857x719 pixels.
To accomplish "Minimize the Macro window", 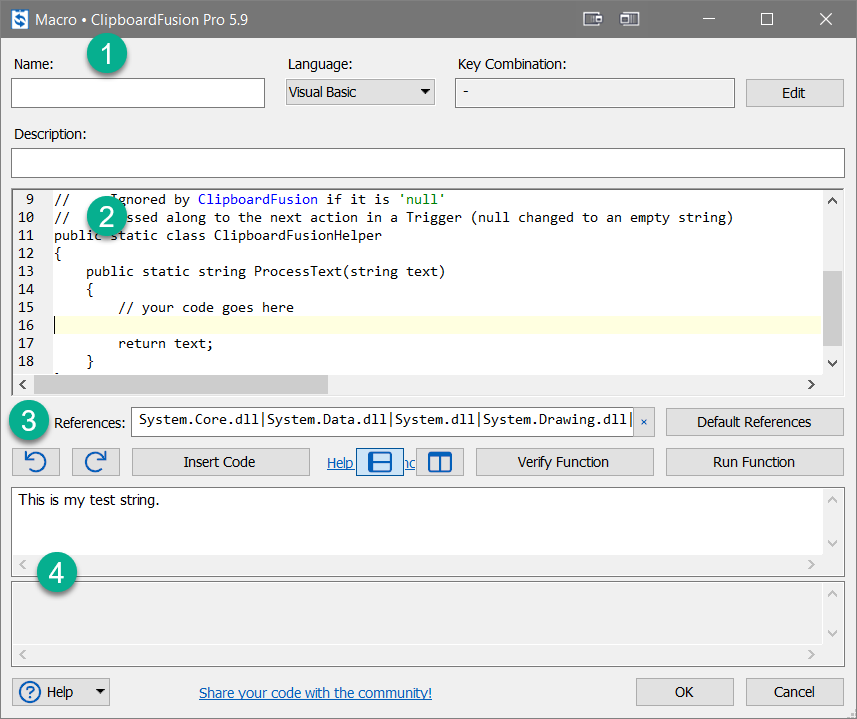I will click(x=709, y=19).
